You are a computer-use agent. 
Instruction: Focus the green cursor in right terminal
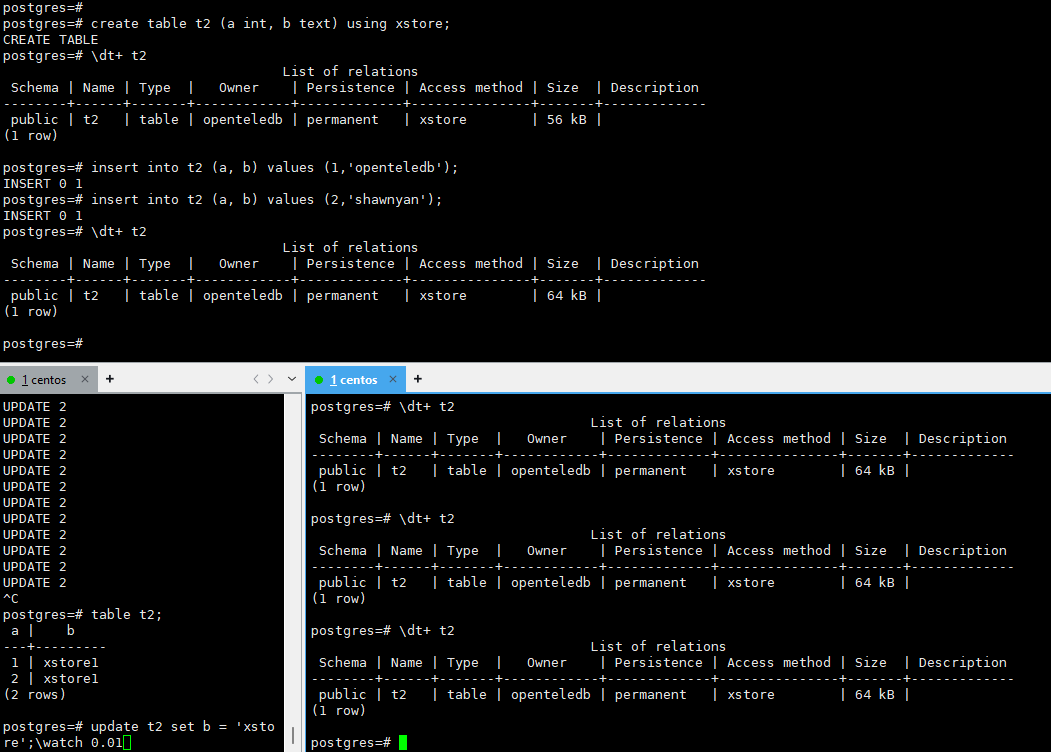pyautogui.click(x=403, y=743)
